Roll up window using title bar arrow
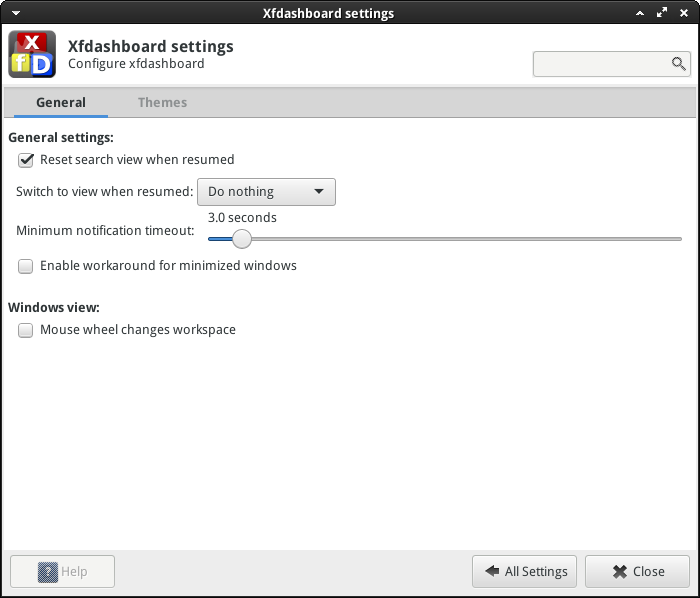This screenshot has width=700, height=598. (640, 13)
